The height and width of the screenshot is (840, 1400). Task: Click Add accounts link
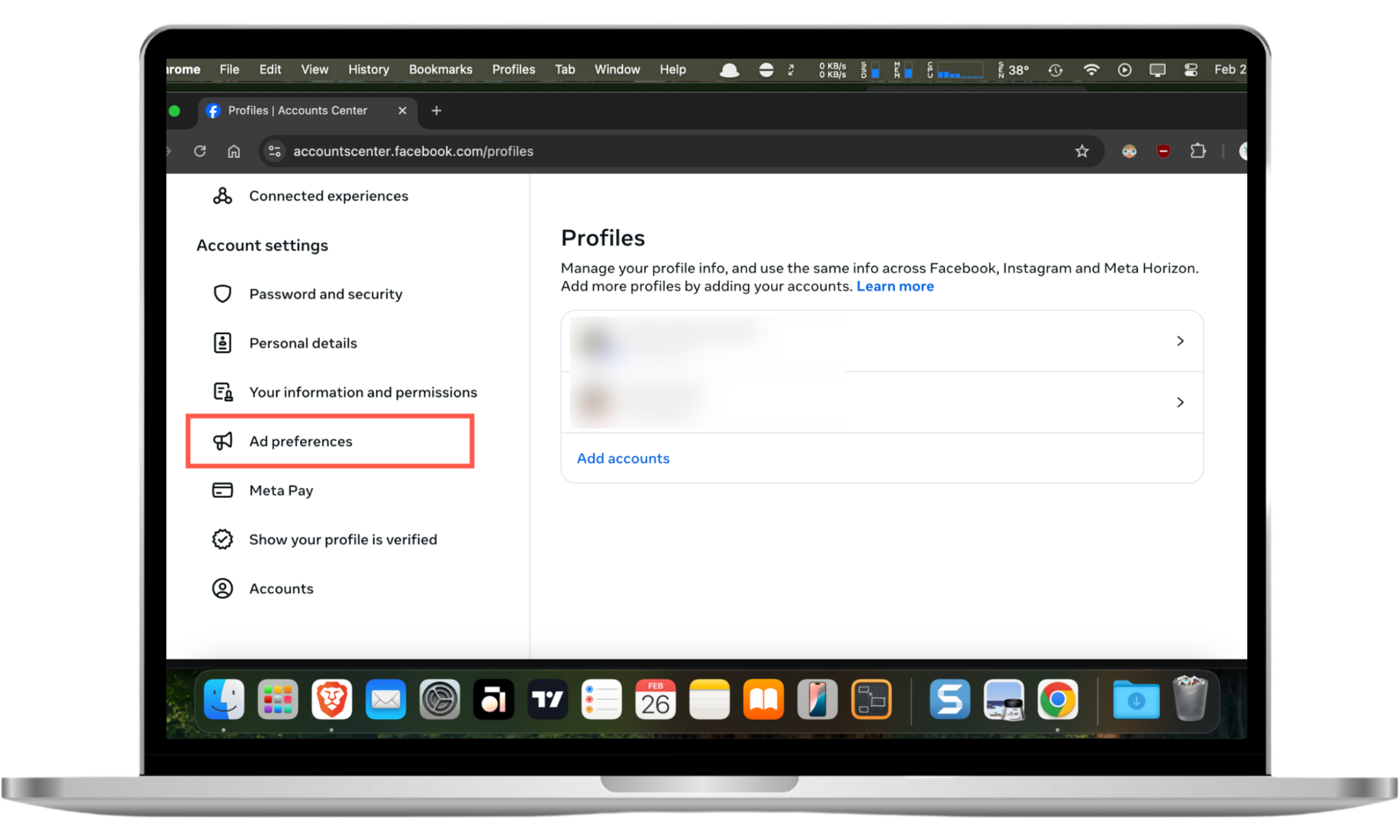pos(623,459)
